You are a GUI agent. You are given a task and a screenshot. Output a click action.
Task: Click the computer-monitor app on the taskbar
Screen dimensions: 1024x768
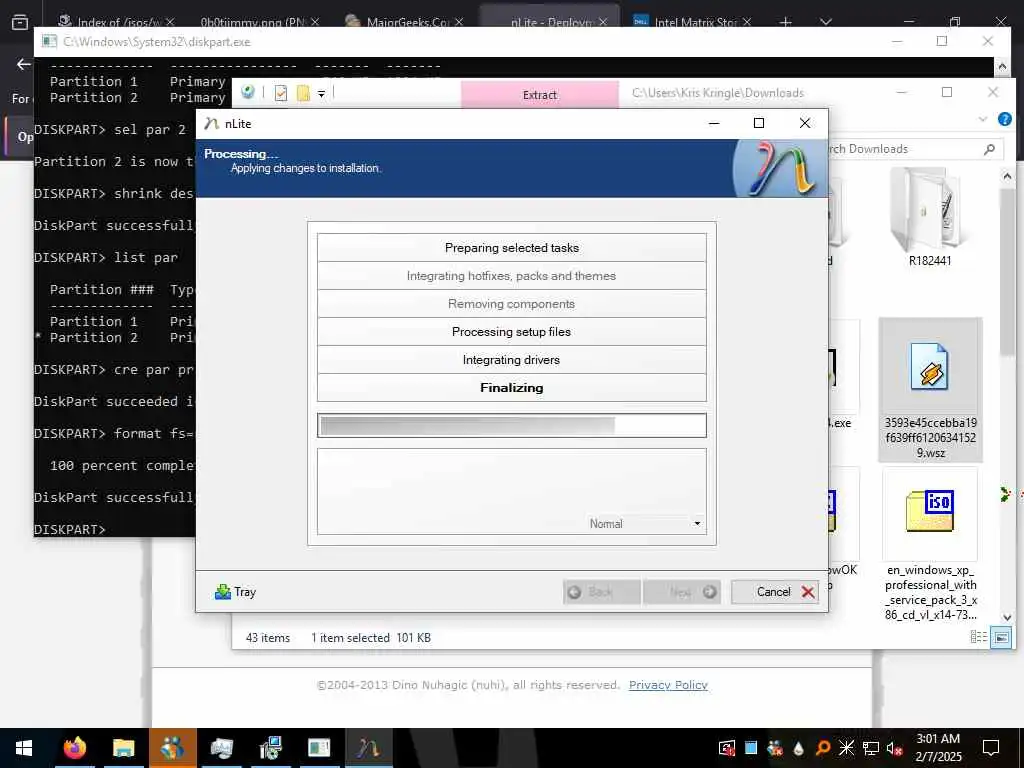click(x=221, y=748)
